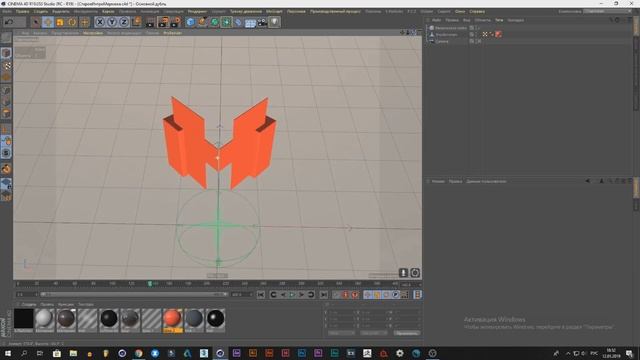Click Render to Picture Viewer icon
Screen dimensions: 640x360
[x=163, y=22]
